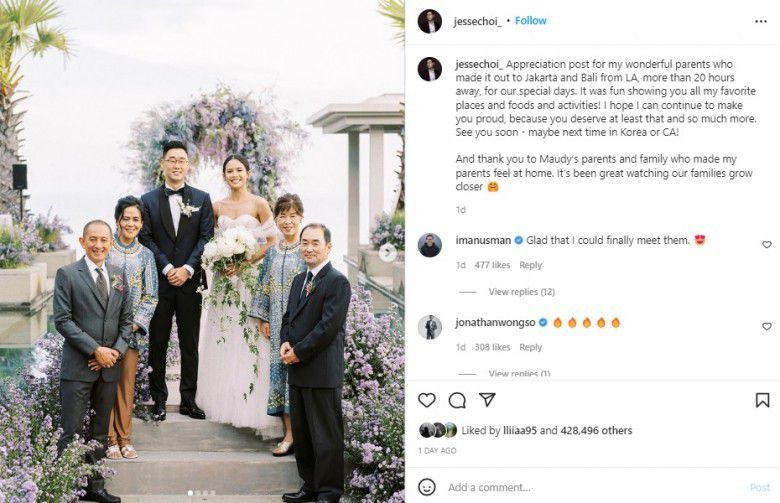Show the 477 likes on imanusman's comment
The image size is (780, 503).
[494, 265]
